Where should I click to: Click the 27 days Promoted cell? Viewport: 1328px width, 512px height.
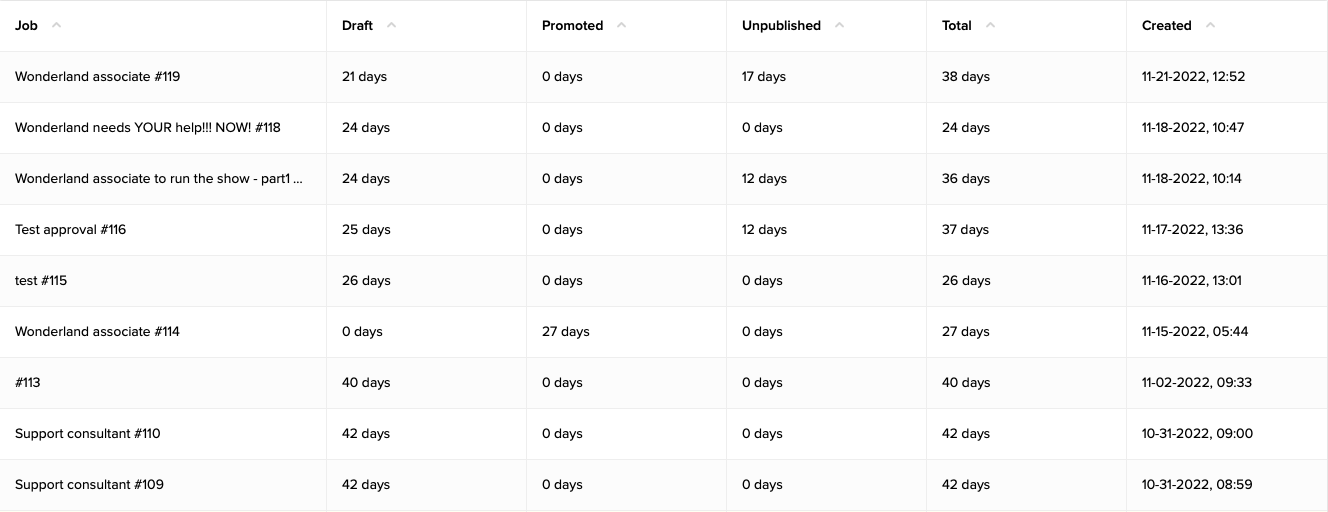tap(565, 332)
